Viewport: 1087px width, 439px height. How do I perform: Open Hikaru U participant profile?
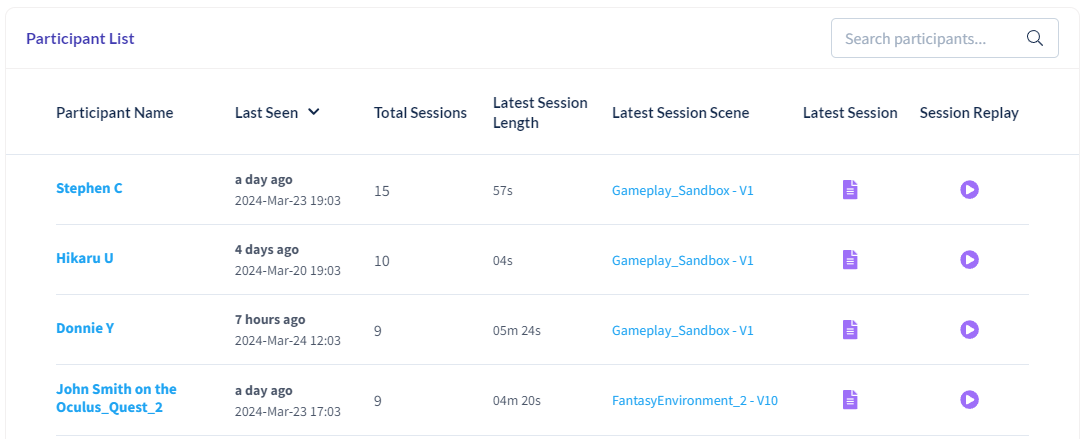(85, 258)
